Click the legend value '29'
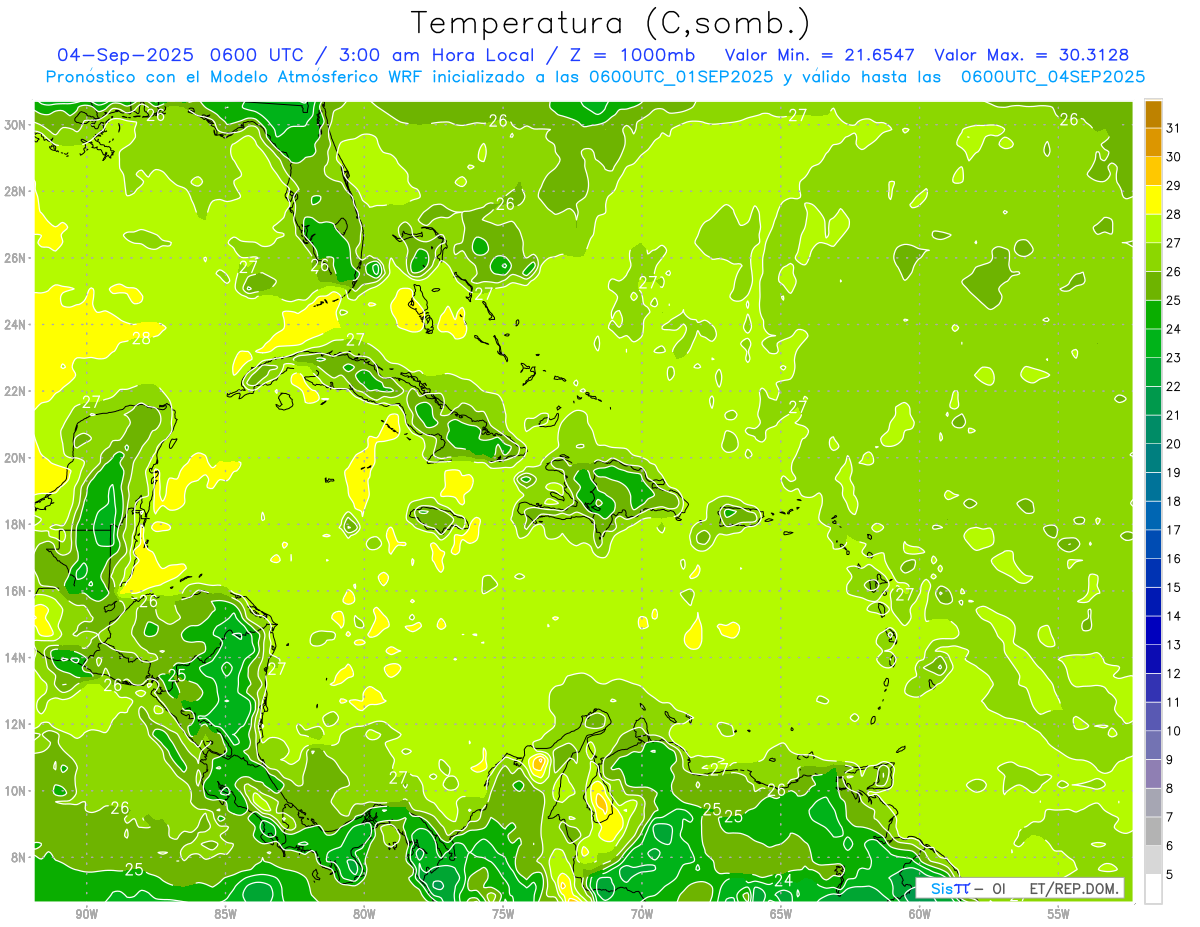 point(1174,186)
